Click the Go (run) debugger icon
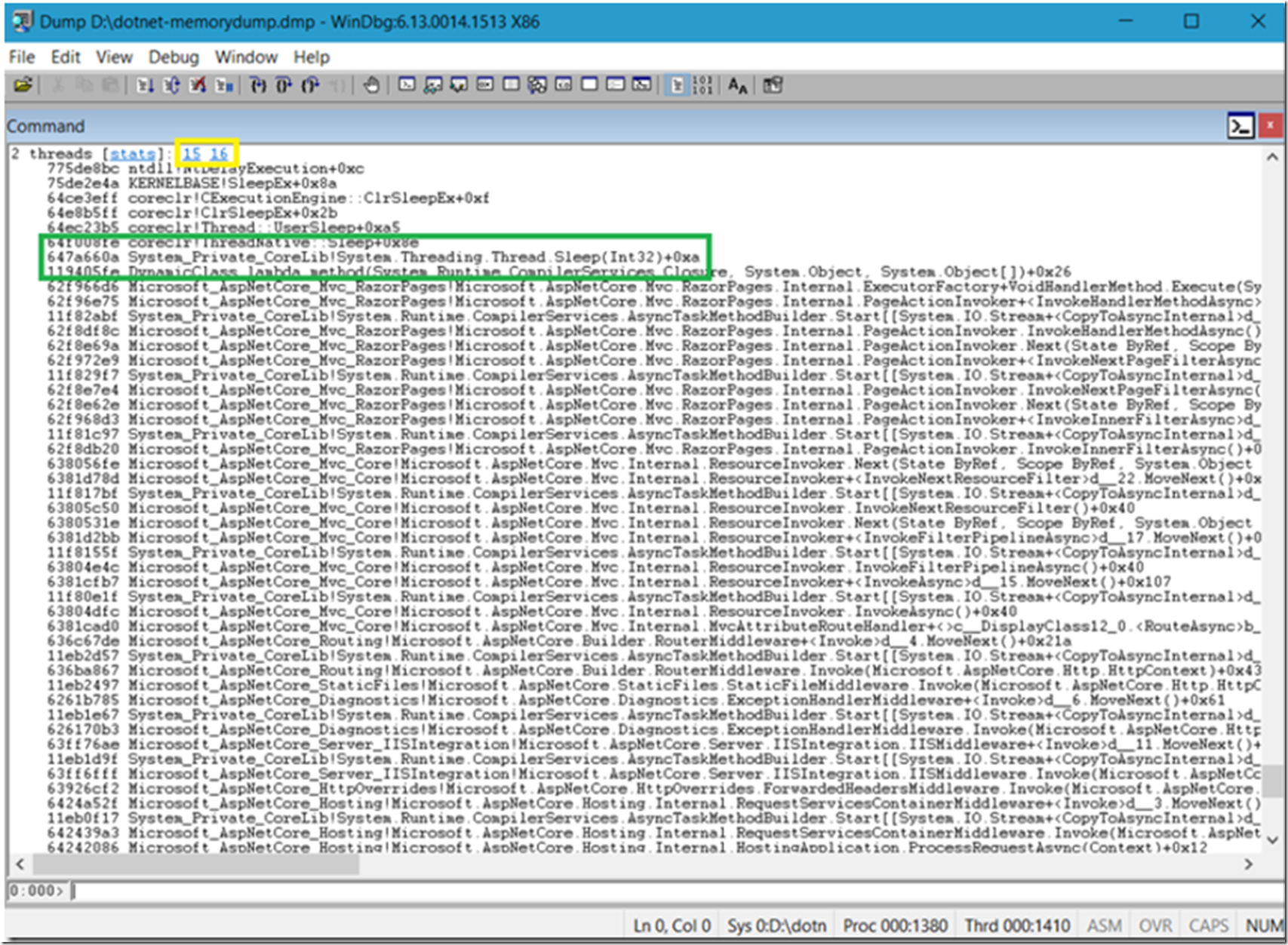The height and width of the screenshot is (945, 1288). (145, 85)
